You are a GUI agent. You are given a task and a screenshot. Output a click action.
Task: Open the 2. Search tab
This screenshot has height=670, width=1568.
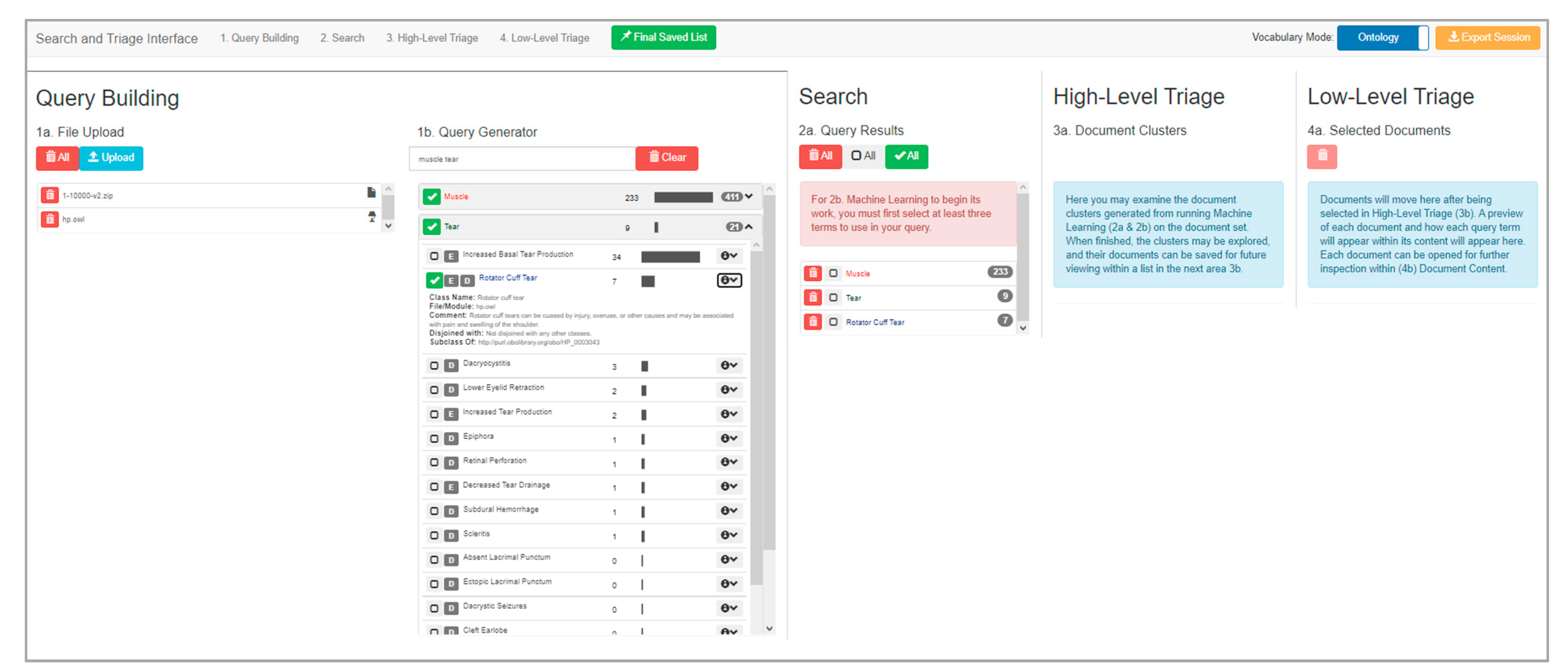coord(342,38)
